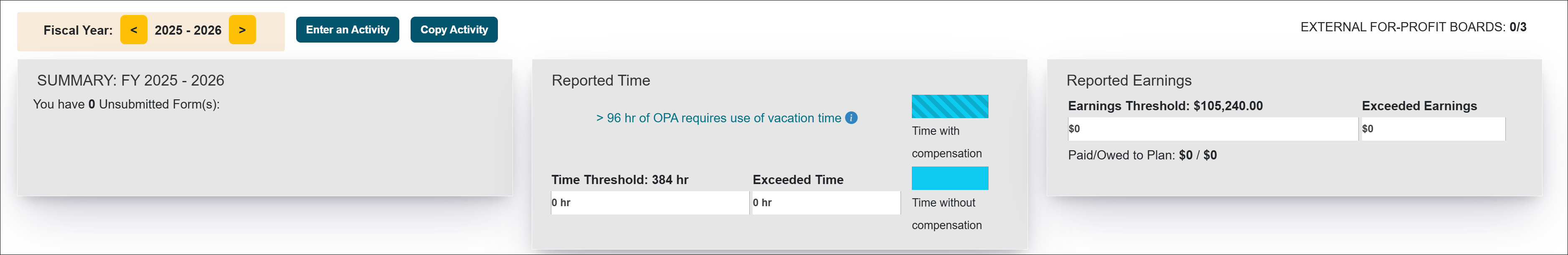Viewport: 1568px width, 255px height.
Task: Open the OPA vacation time requirement link
Action: [x=718, y=118]
